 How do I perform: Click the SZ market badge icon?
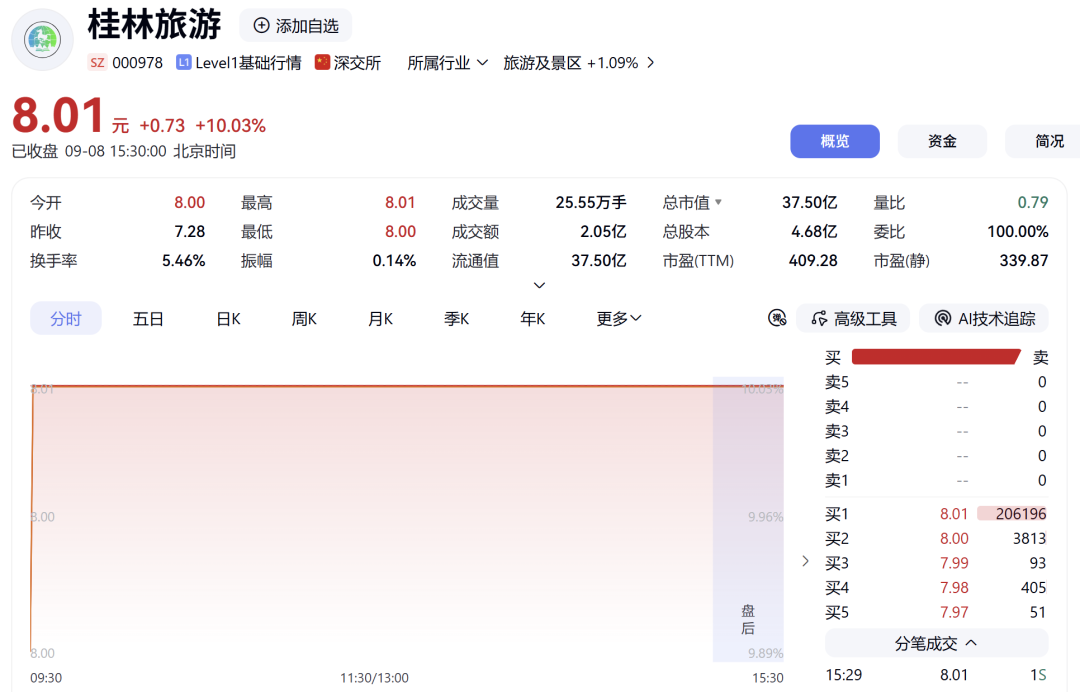click(97, 63)
